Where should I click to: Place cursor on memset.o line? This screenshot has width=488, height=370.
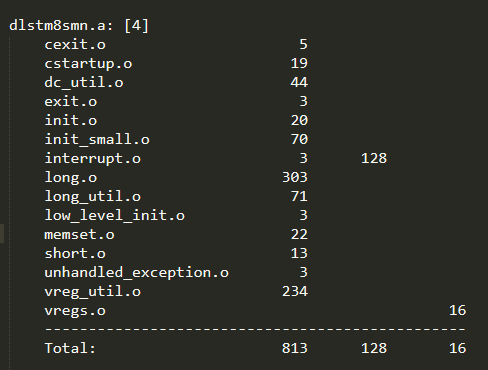(79, 234)
